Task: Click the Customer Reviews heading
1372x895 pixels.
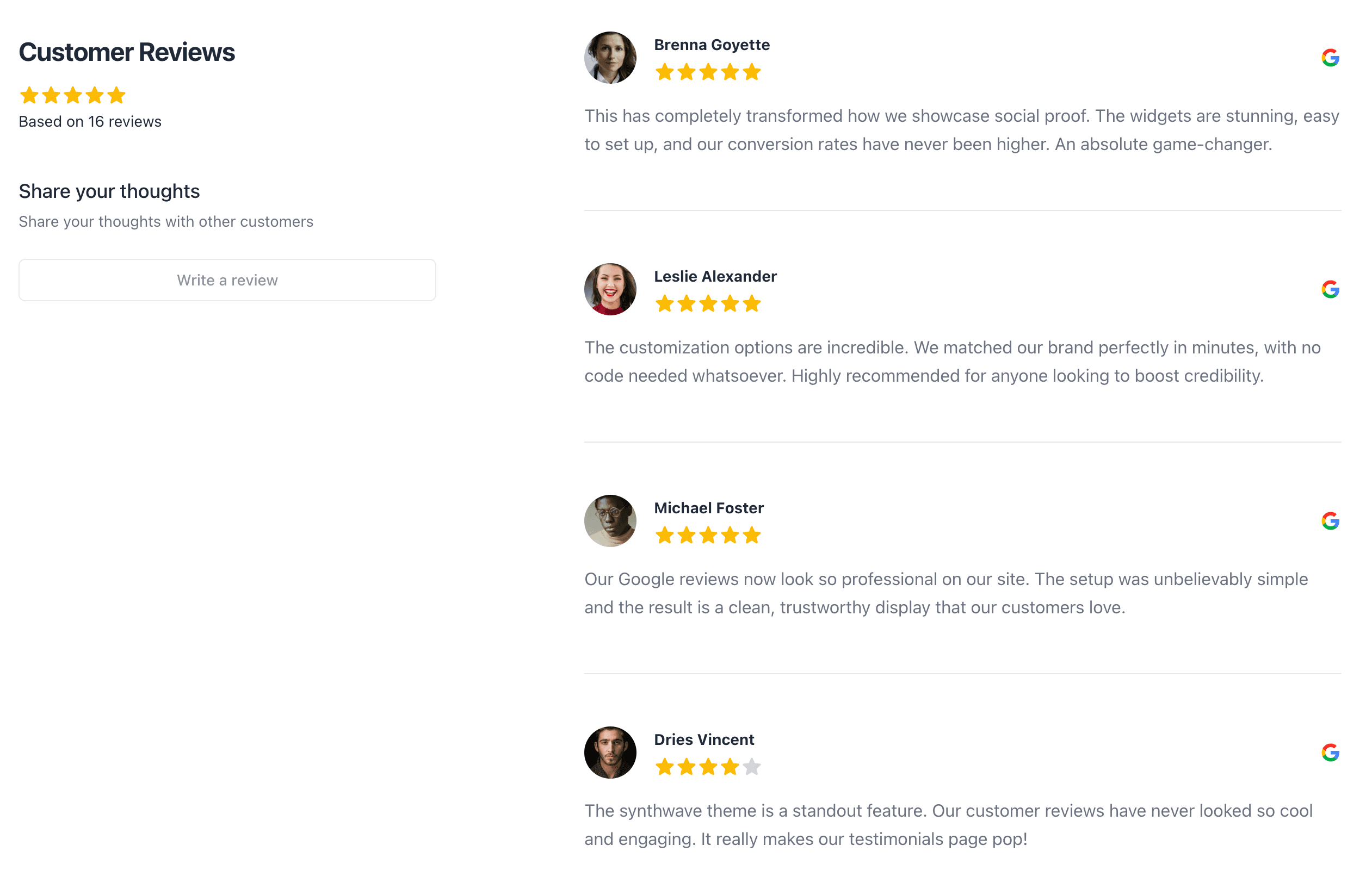Action: [x=127, y=51]
